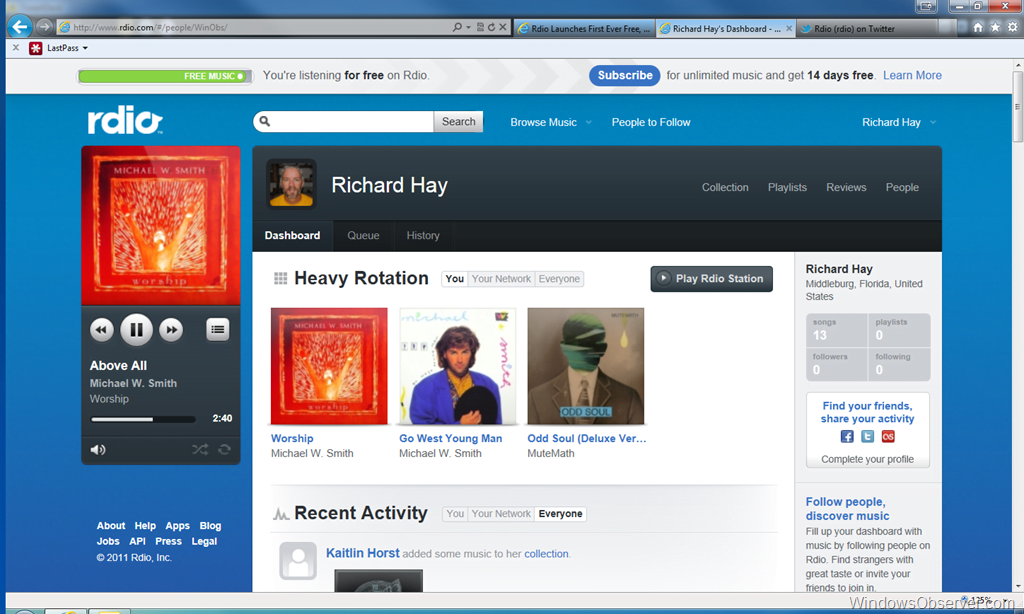The image size is (1024, 614).
Task: Link your Last.fm account icon
Action: [x=888, y=436]
